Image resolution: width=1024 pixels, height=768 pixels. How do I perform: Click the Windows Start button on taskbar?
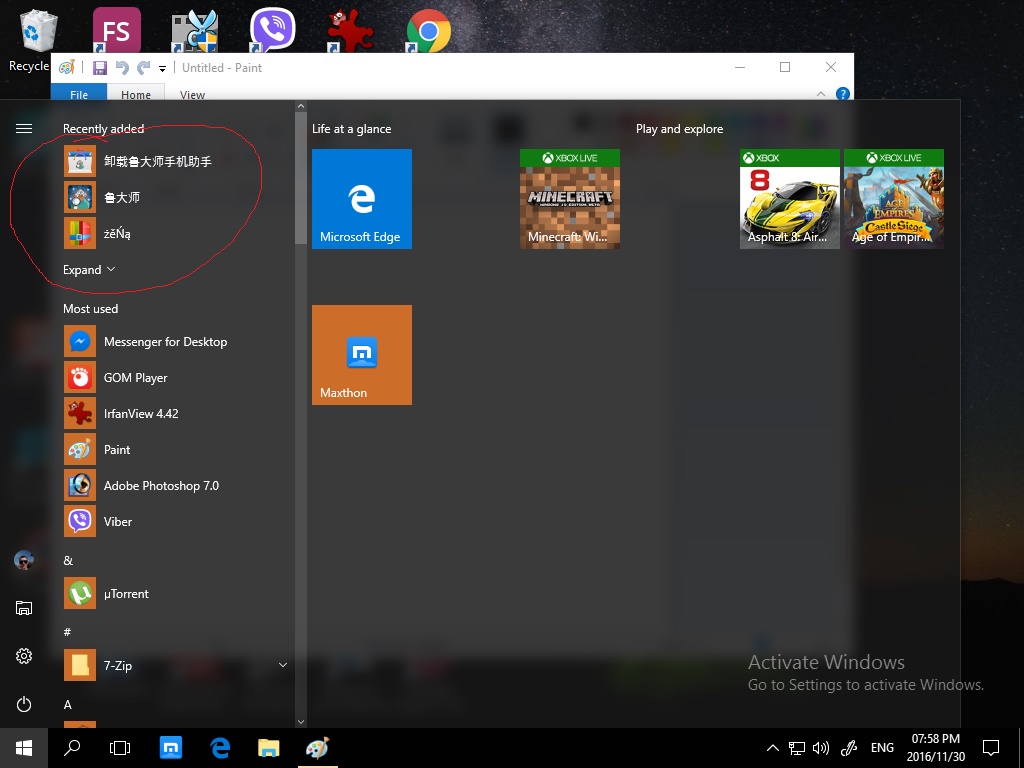click(24, 748)
